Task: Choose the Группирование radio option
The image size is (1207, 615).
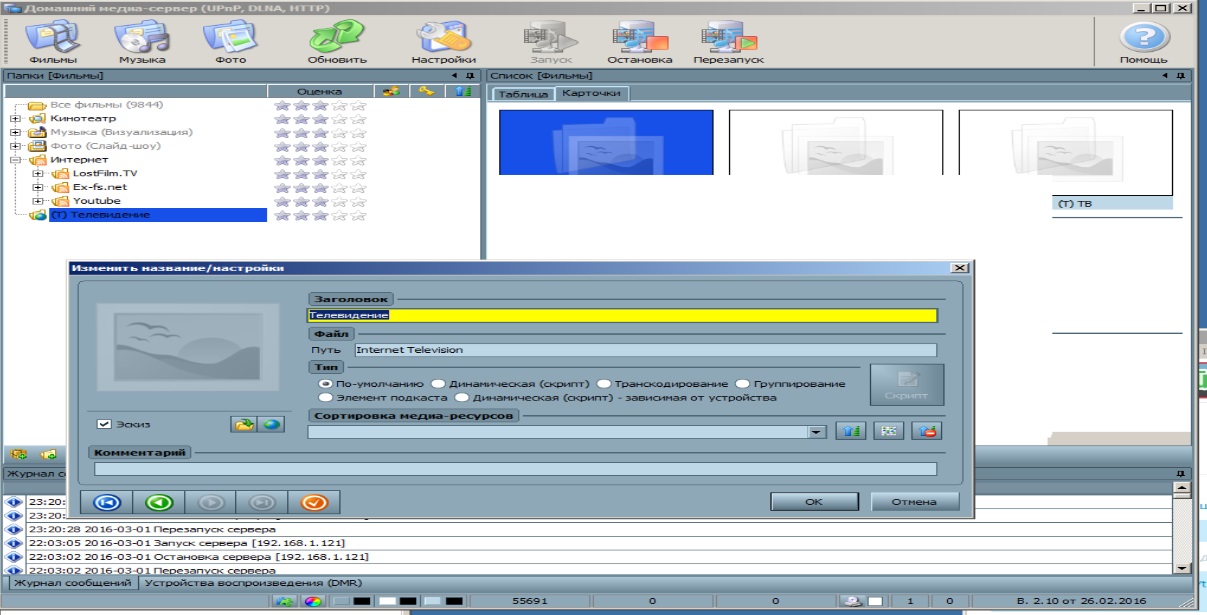Action: (742, 383)
